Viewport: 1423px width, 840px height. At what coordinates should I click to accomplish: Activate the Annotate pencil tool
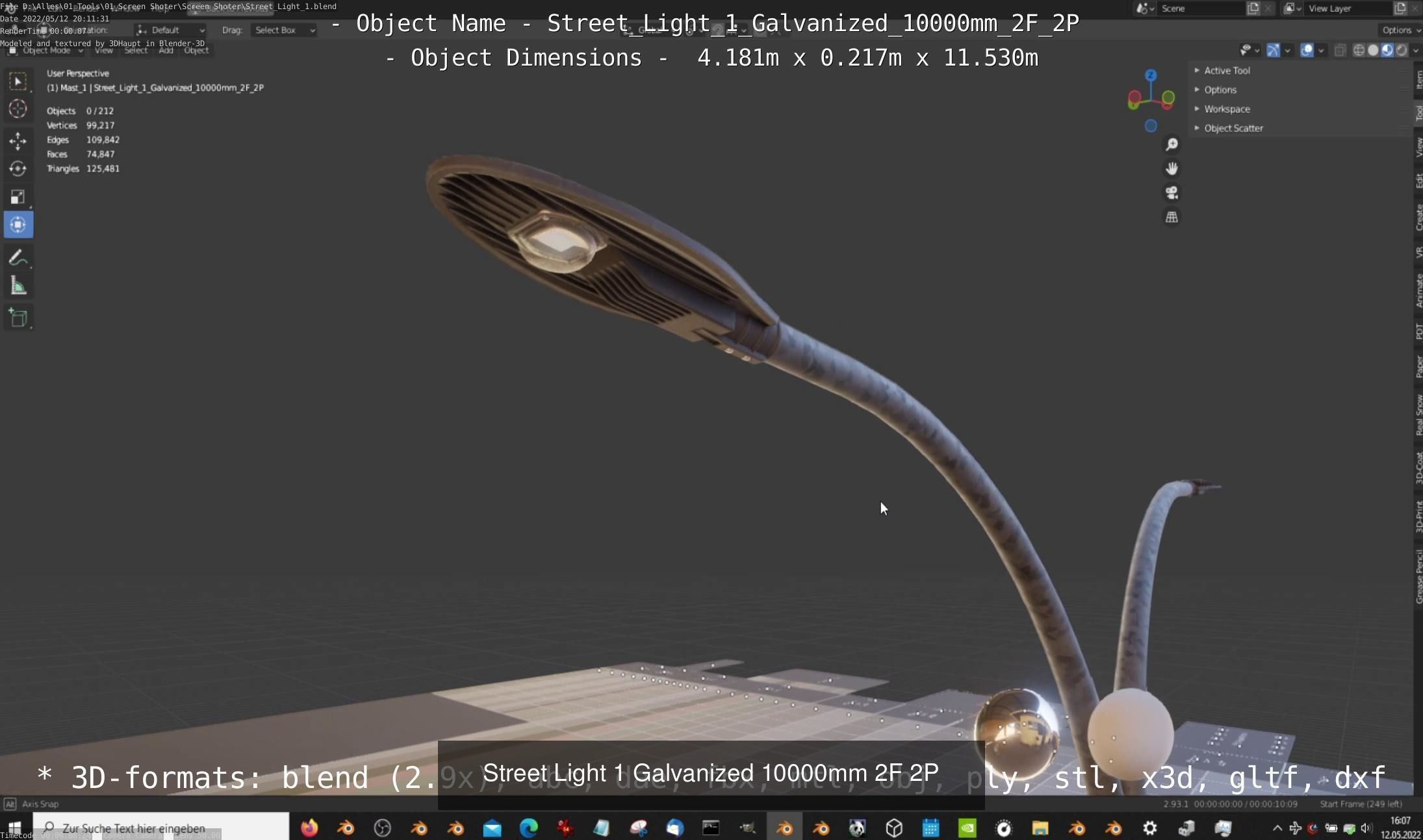pos(18,258)
